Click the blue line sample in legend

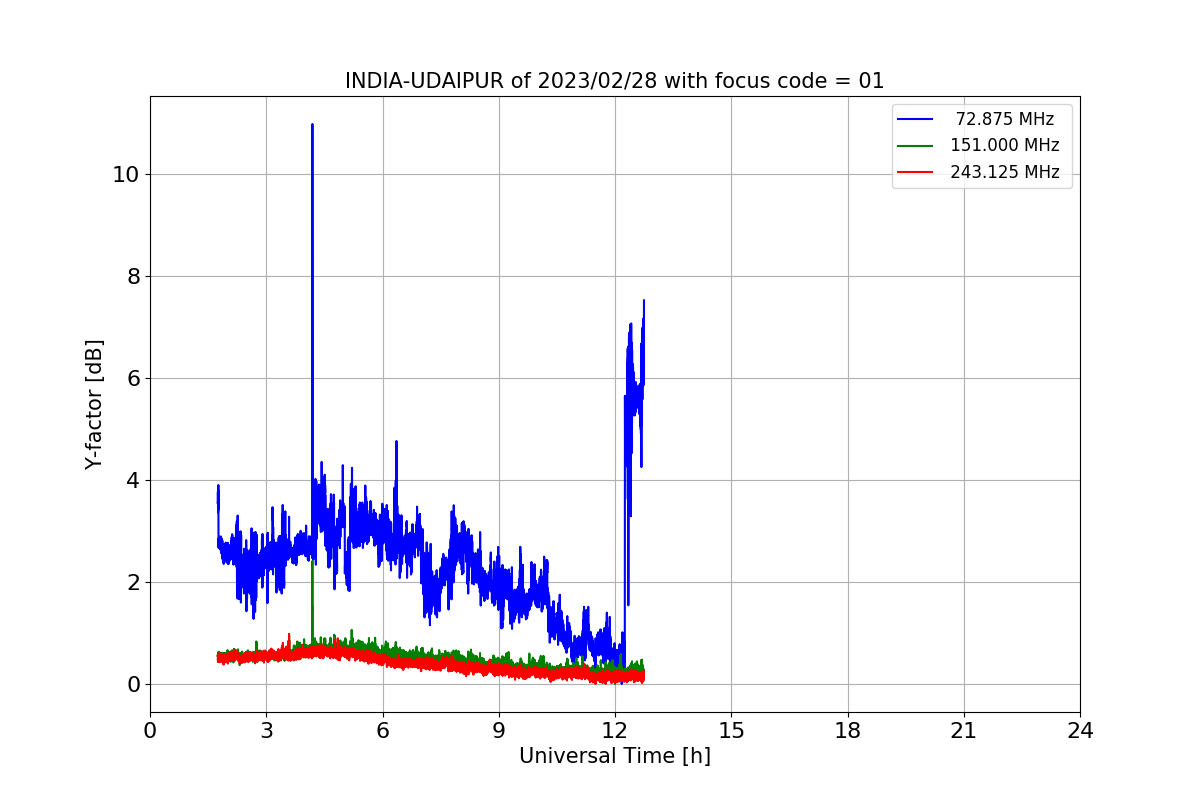[915, 119]
